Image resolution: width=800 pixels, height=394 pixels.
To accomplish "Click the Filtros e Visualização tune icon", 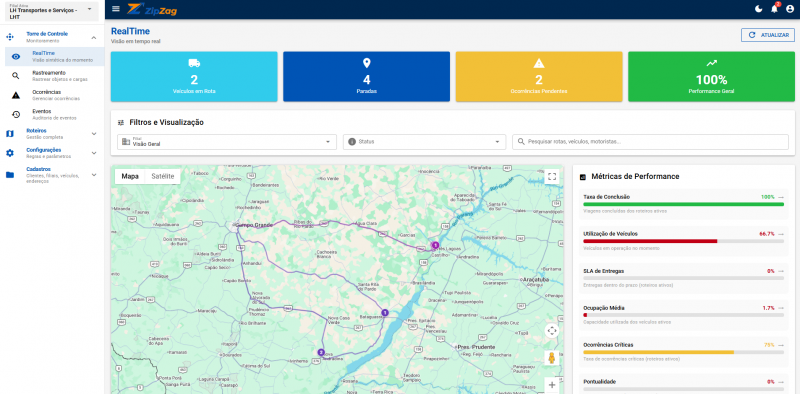I will coord(121,122).
